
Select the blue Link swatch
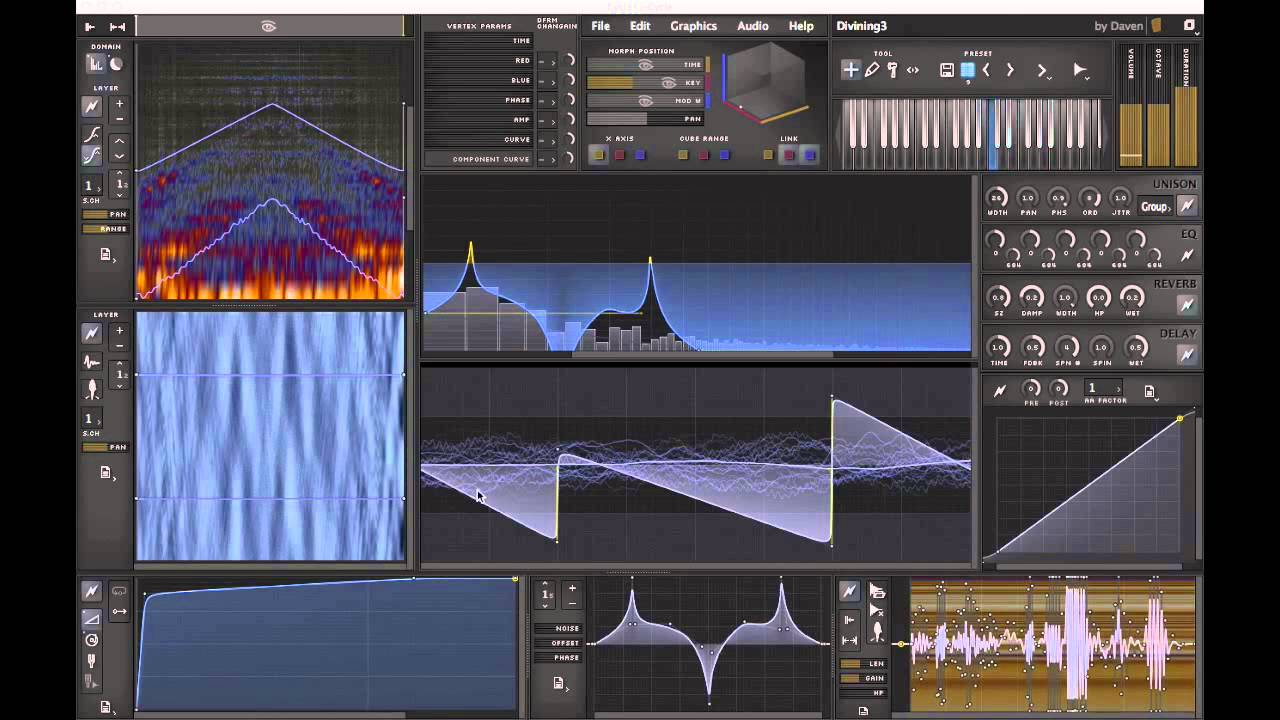click(x=809, y=155)
